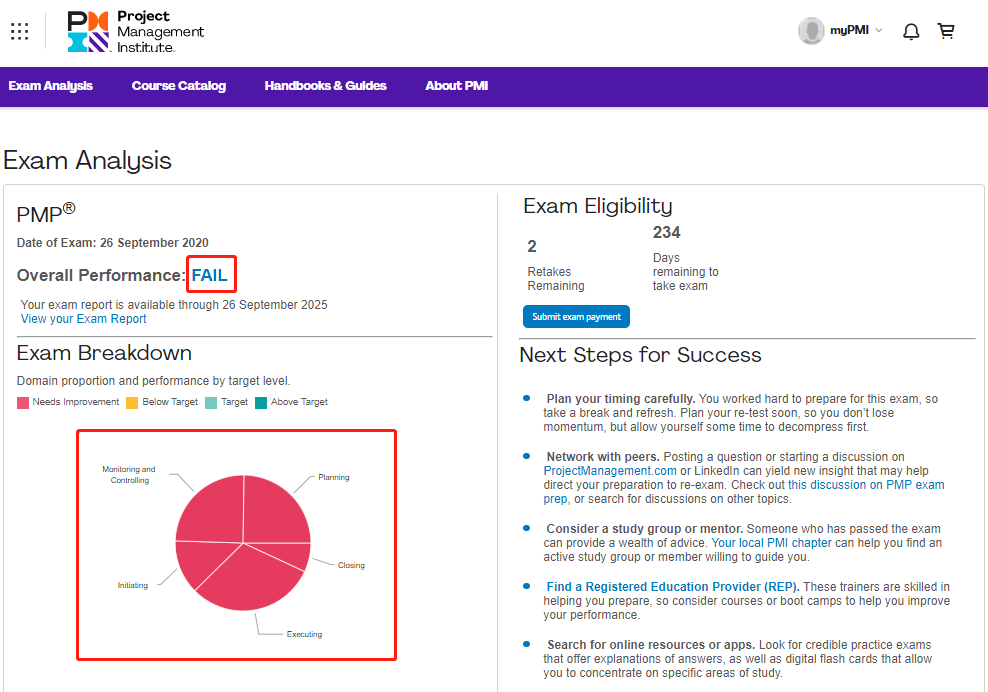The width and height of the screenshot is (988, 692).
Task: Open the View your Exam Report link
Action: pos(84,319)
